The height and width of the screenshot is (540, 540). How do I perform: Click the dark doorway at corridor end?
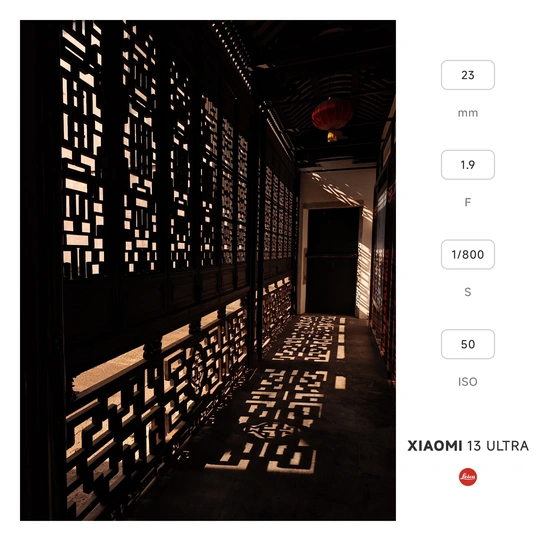click(332, 261)
